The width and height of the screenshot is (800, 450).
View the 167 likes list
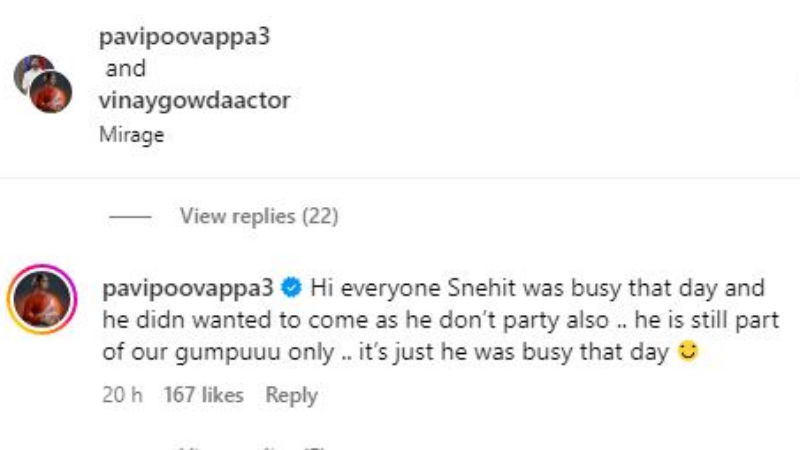[x=204, y=395]
